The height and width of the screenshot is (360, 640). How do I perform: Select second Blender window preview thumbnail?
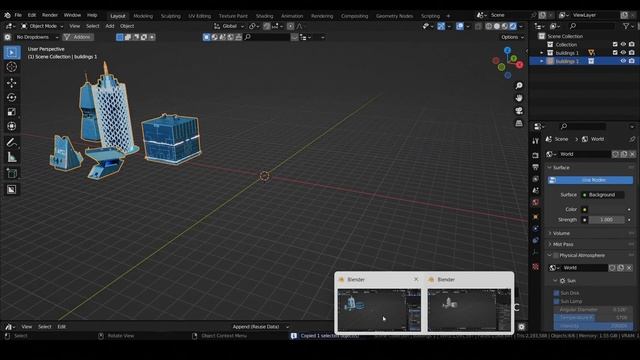(x=469, y=310)
